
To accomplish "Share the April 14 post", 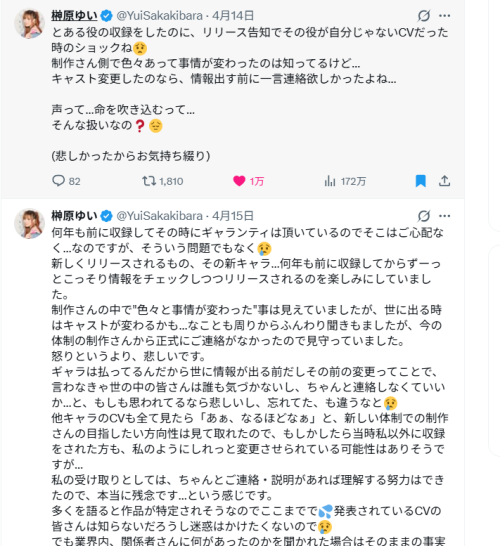I will (444, 181).
